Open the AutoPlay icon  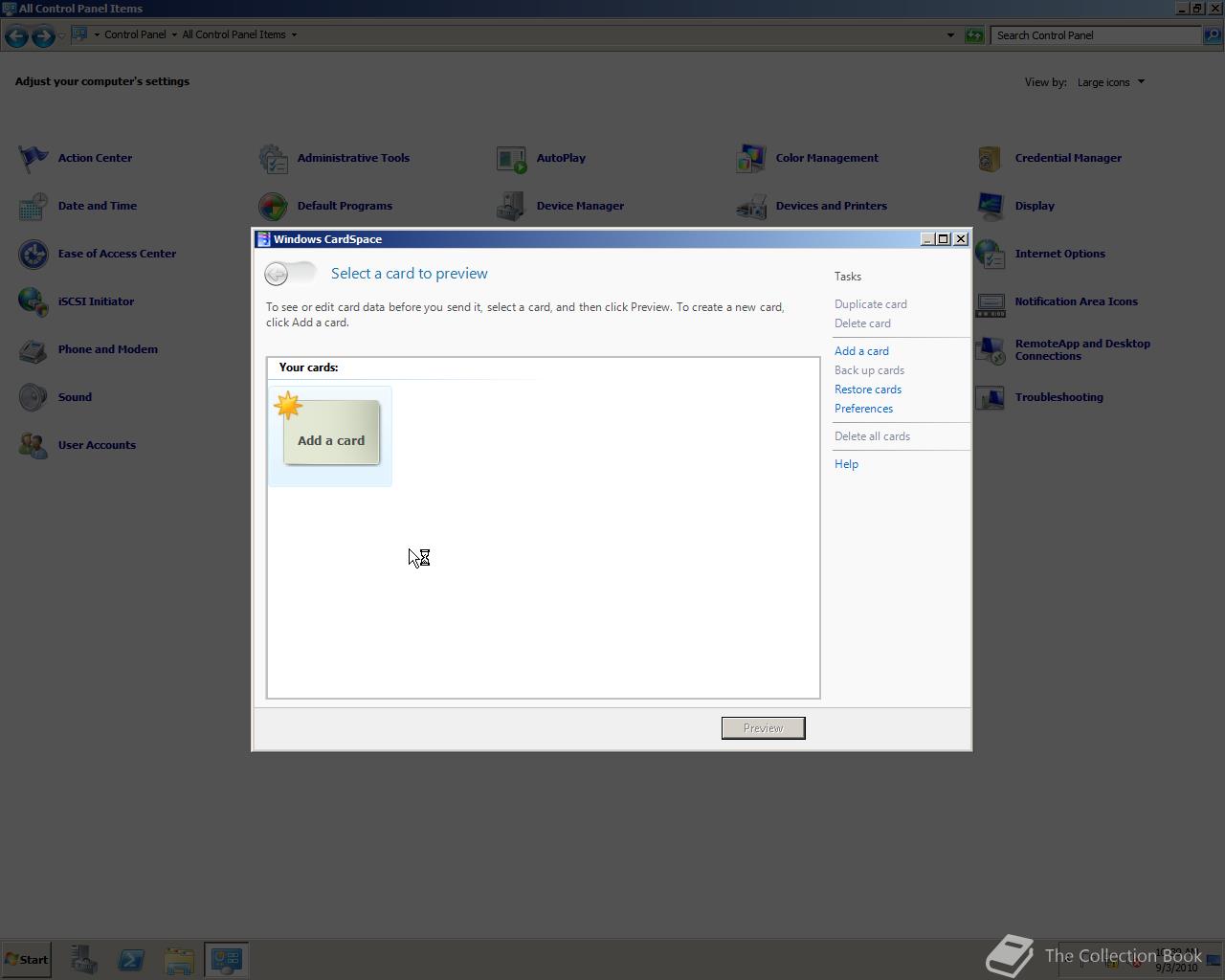(512, 158)
